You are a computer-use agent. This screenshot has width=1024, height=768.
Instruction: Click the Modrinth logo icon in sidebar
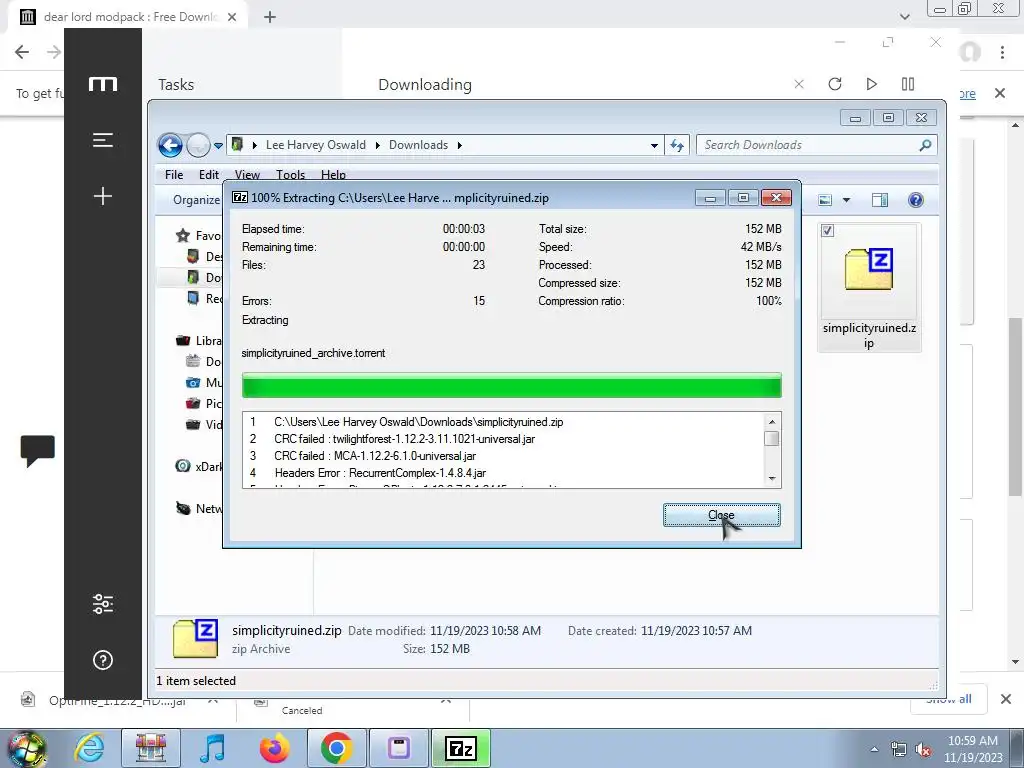103,84
